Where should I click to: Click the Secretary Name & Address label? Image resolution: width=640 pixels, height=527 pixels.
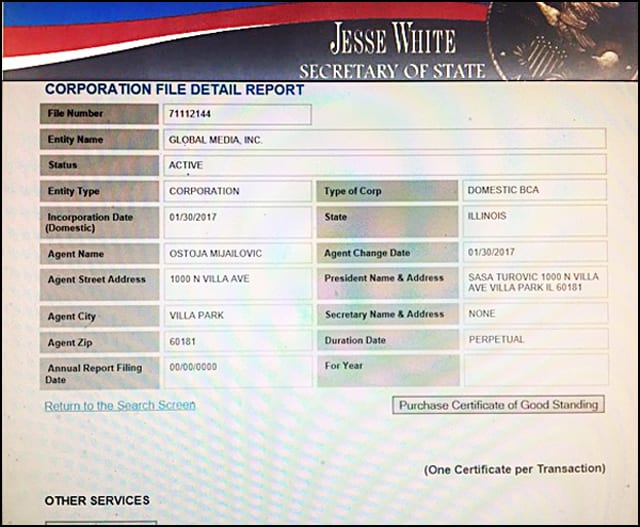click(388, 314)
